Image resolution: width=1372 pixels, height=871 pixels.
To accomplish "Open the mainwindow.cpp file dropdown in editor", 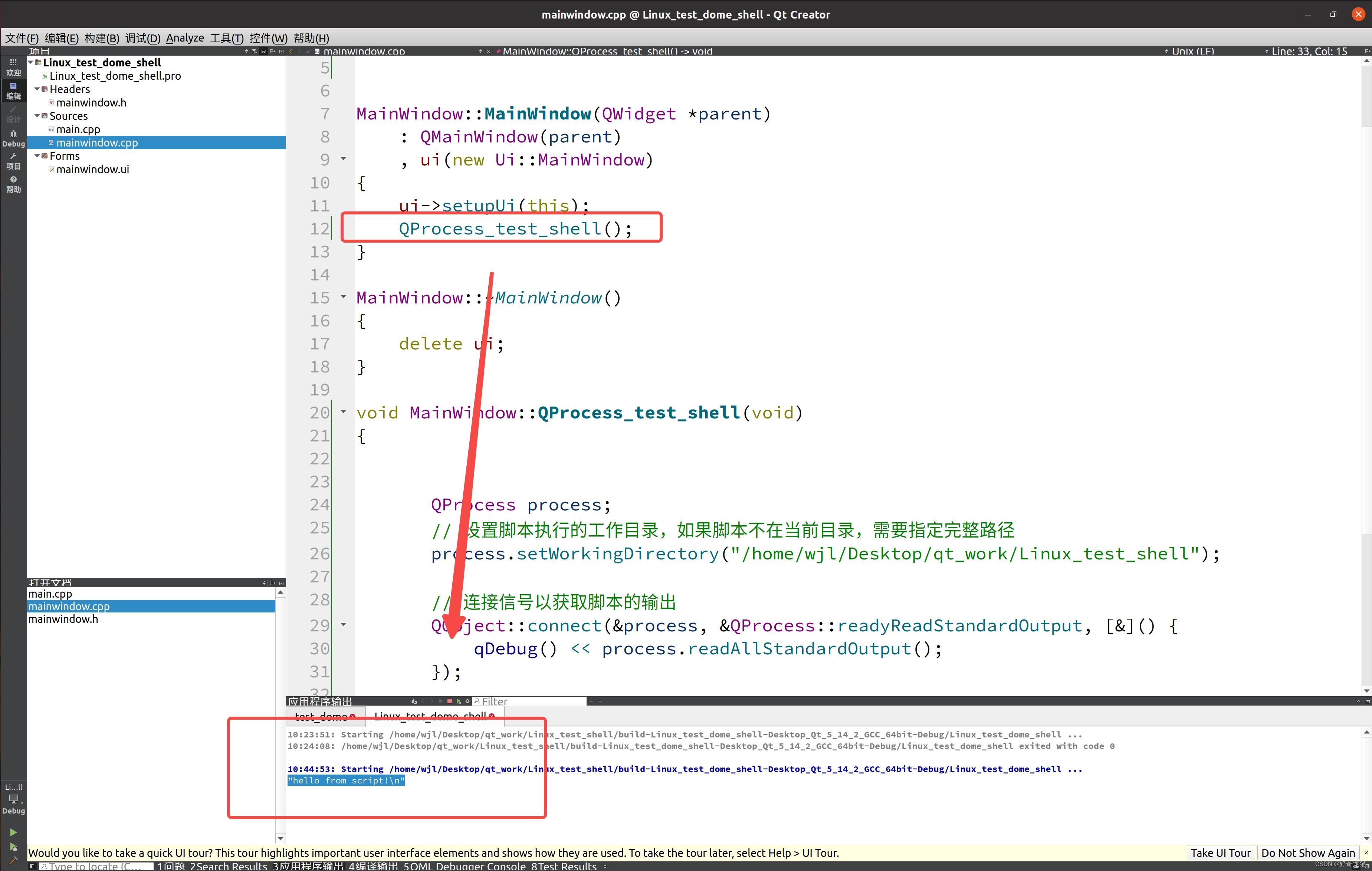I will (x=399, y=51).
